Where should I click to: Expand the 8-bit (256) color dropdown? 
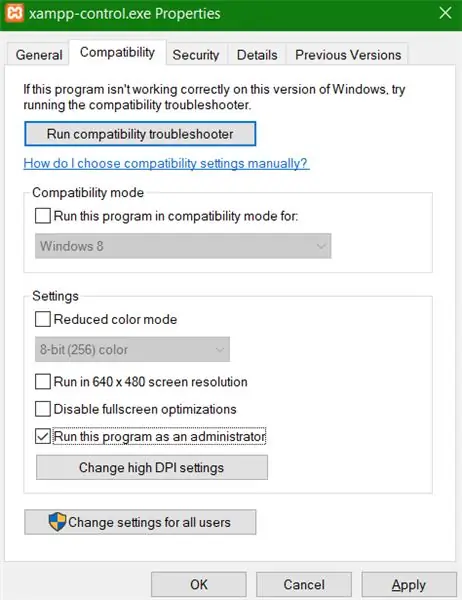click(x=132, y=349)
